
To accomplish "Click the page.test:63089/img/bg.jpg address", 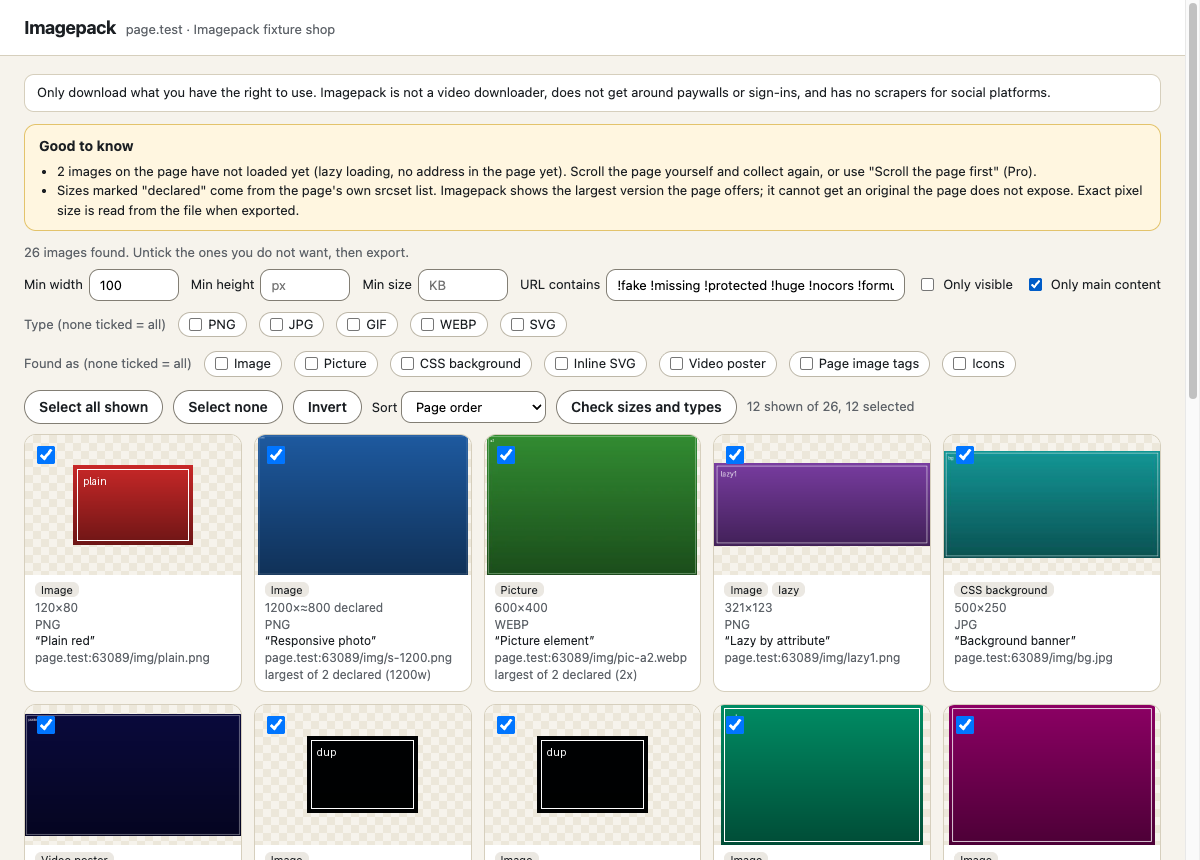I will click(1033, 658).
